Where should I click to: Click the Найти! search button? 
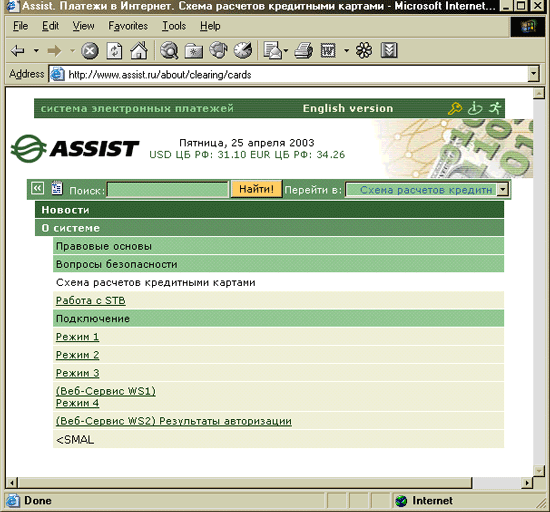(x=256, y=189)
